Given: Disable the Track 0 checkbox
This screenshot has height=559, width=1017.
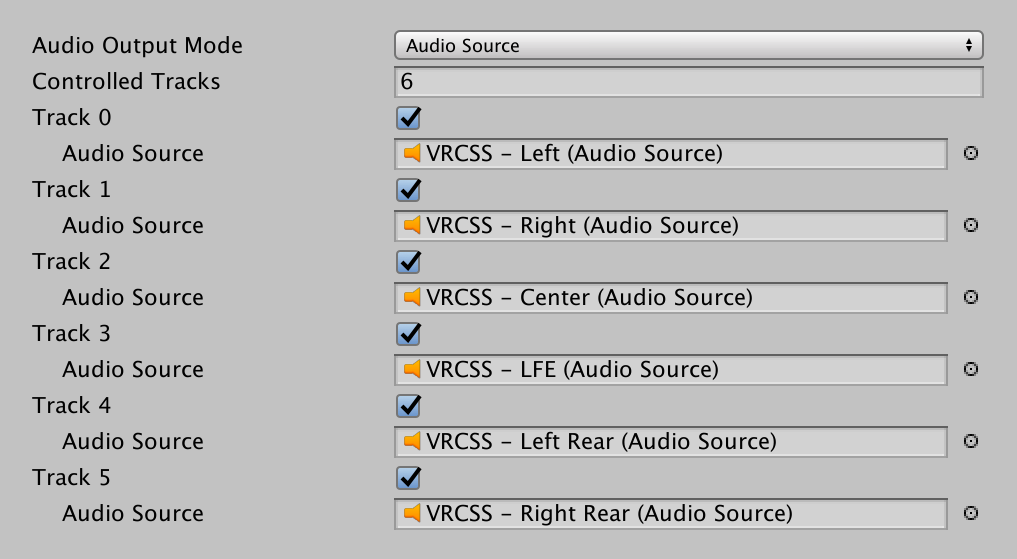Looking at the screenshot, I should point(409,118).
